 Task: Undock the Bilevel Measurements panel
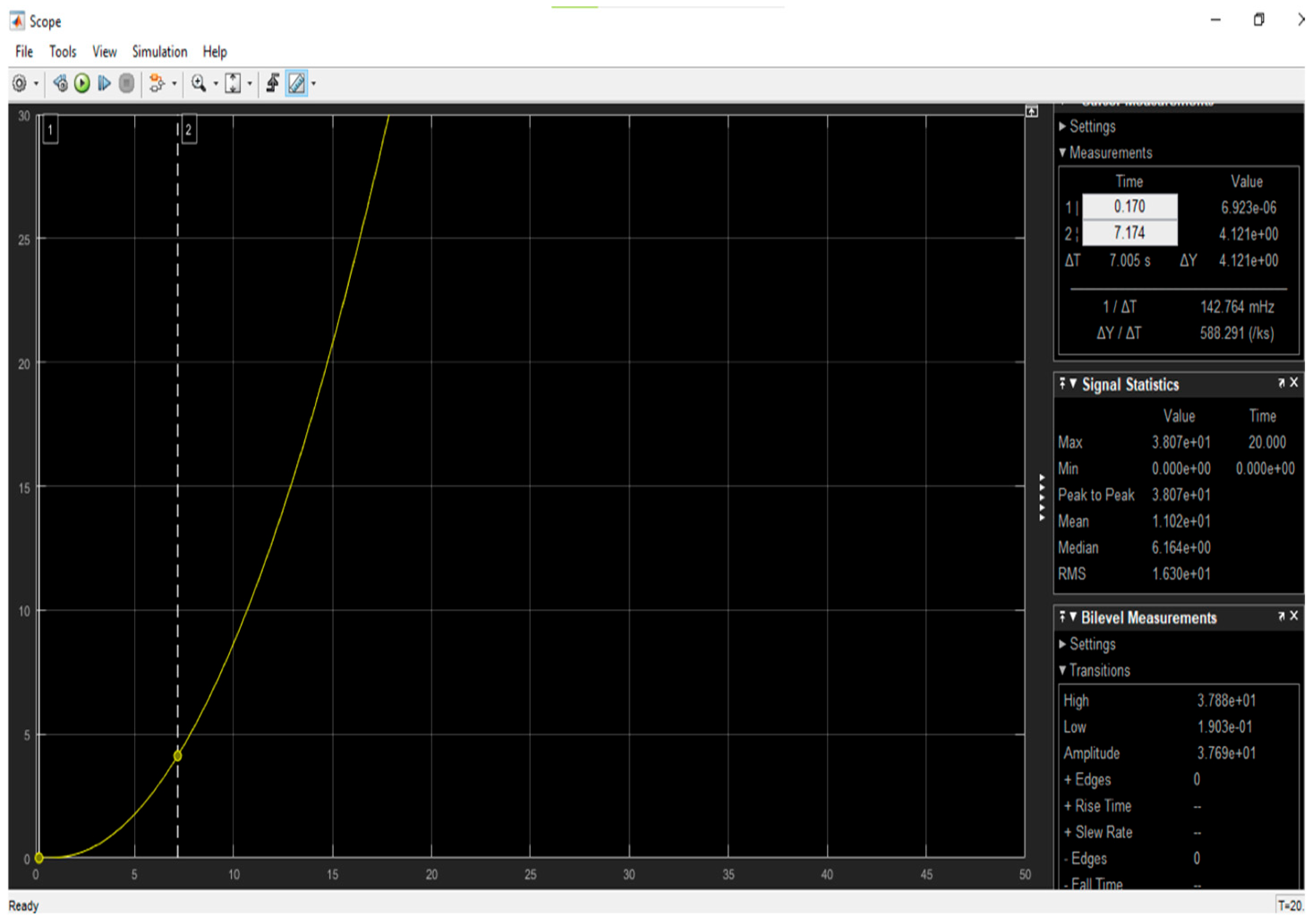coord(1282,616)
